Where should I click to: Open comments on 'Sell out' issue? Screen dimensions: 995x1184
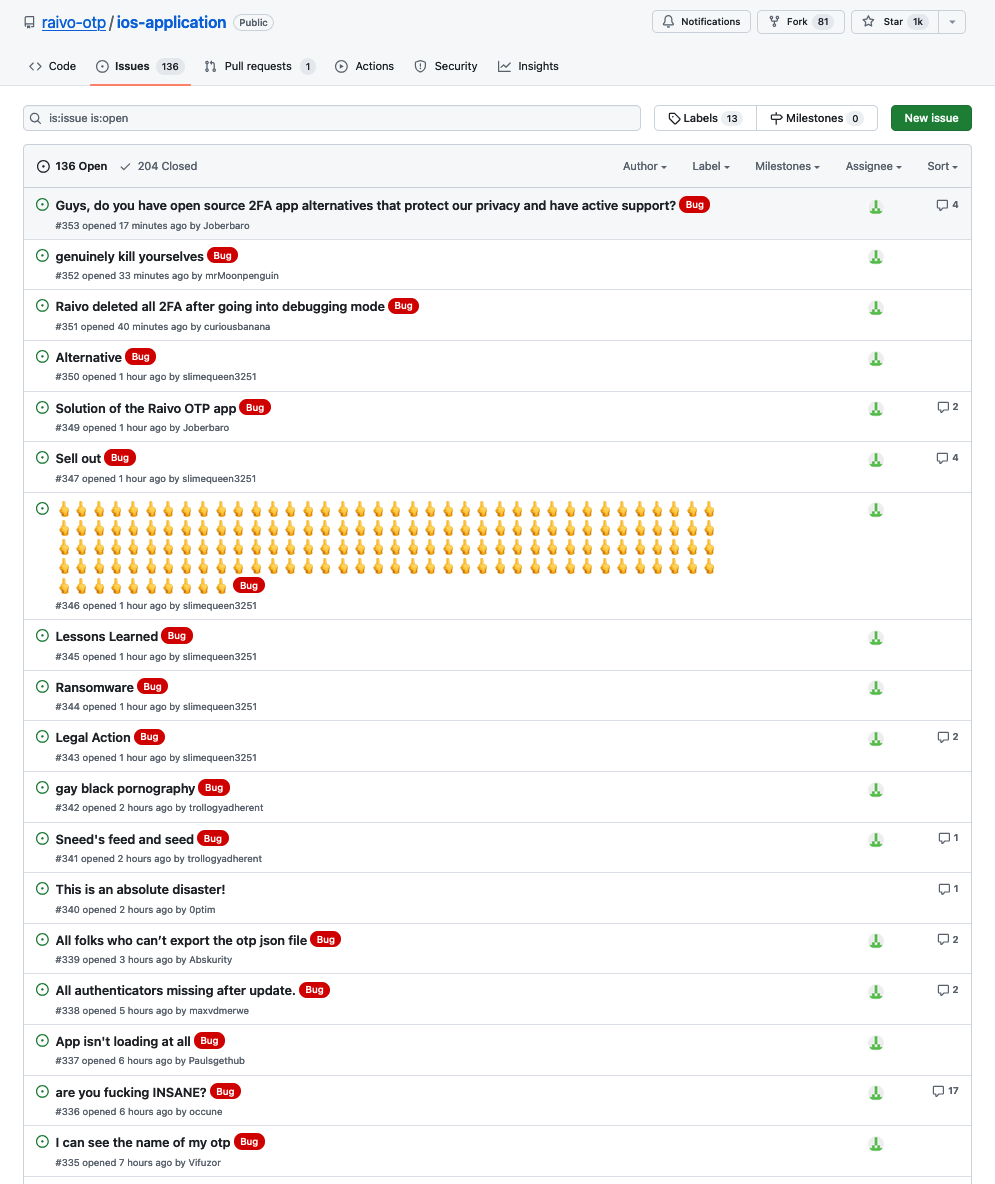[947, 458]
